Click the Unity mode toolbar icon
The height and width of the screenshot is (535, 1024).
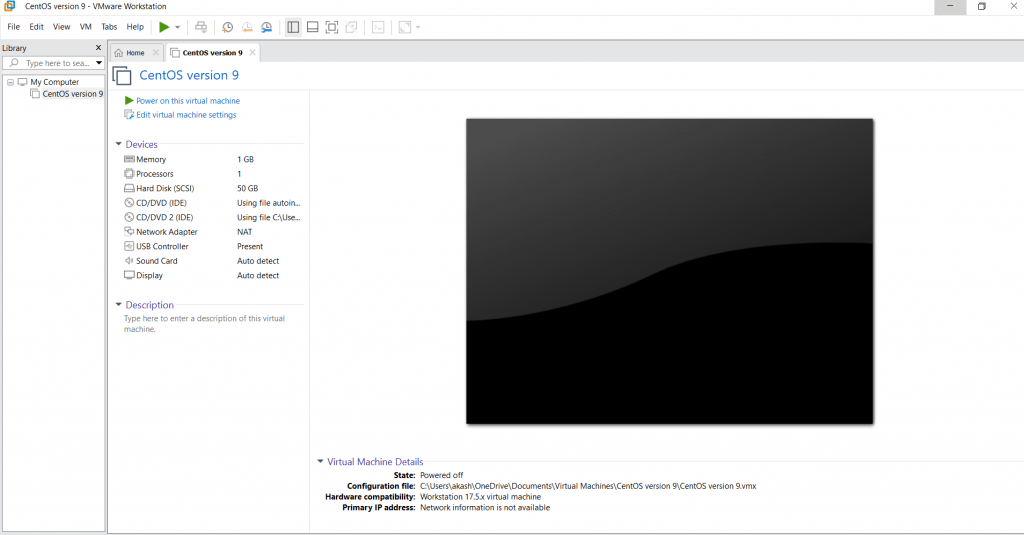click(x=351, y=27)
